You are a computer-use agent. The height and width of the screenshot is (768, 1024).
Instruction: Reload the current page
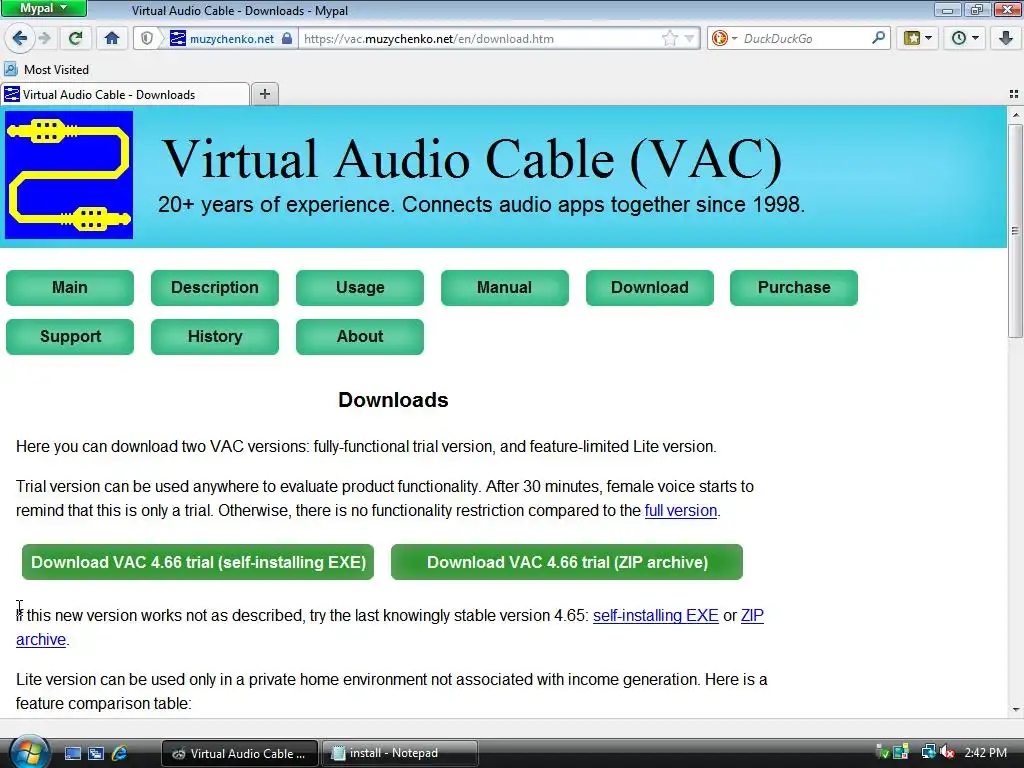pos(76,39)
